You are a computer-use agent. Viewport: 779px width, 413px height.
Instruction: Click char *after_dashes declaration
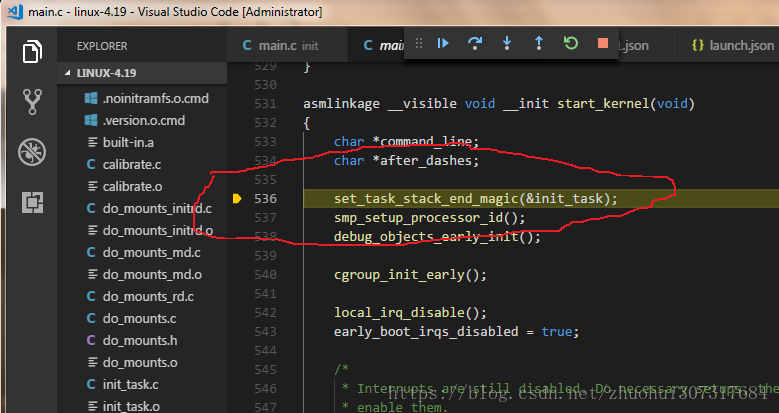coord(406,161)
